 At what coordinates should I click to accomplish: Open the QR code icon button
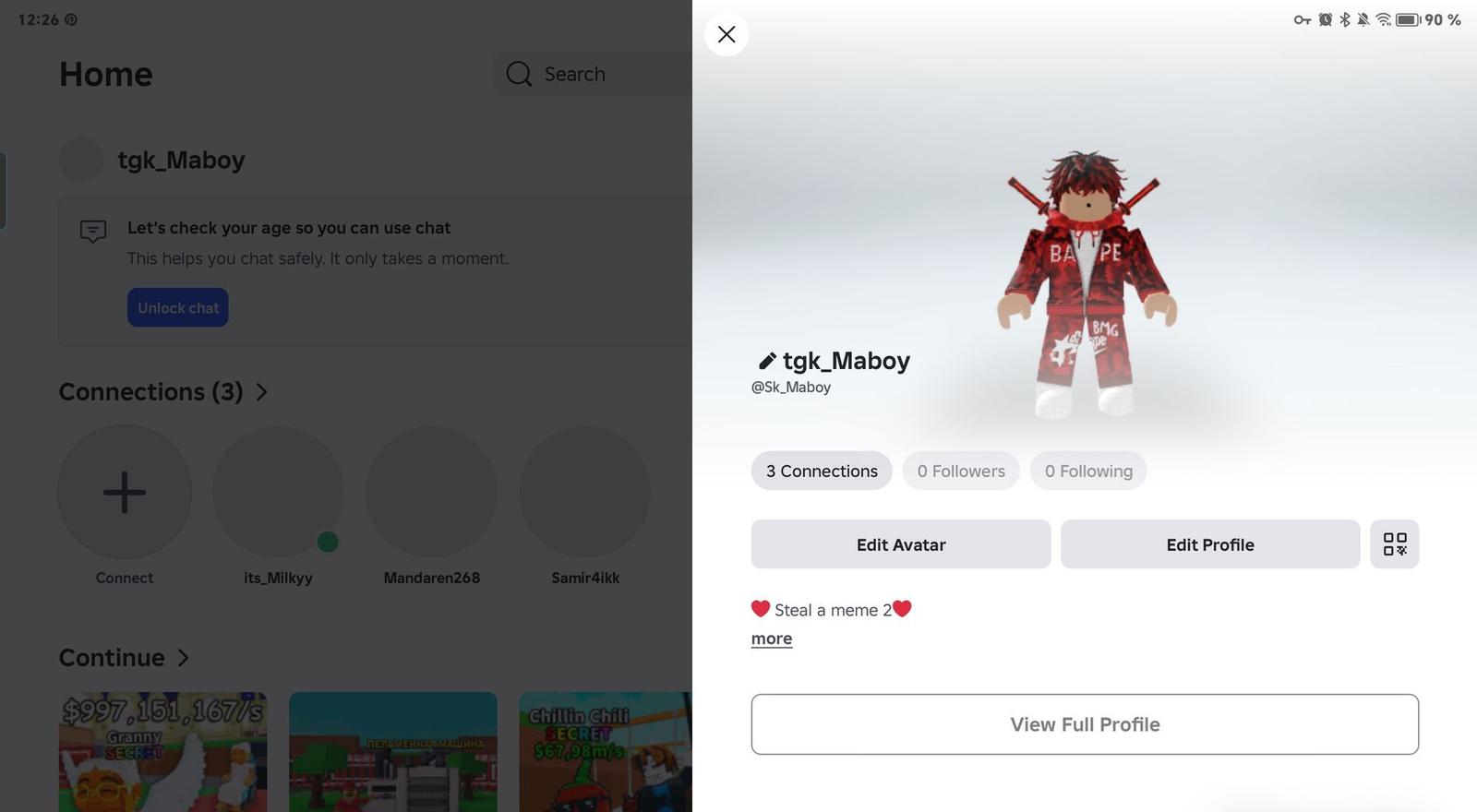point(1395,544)
